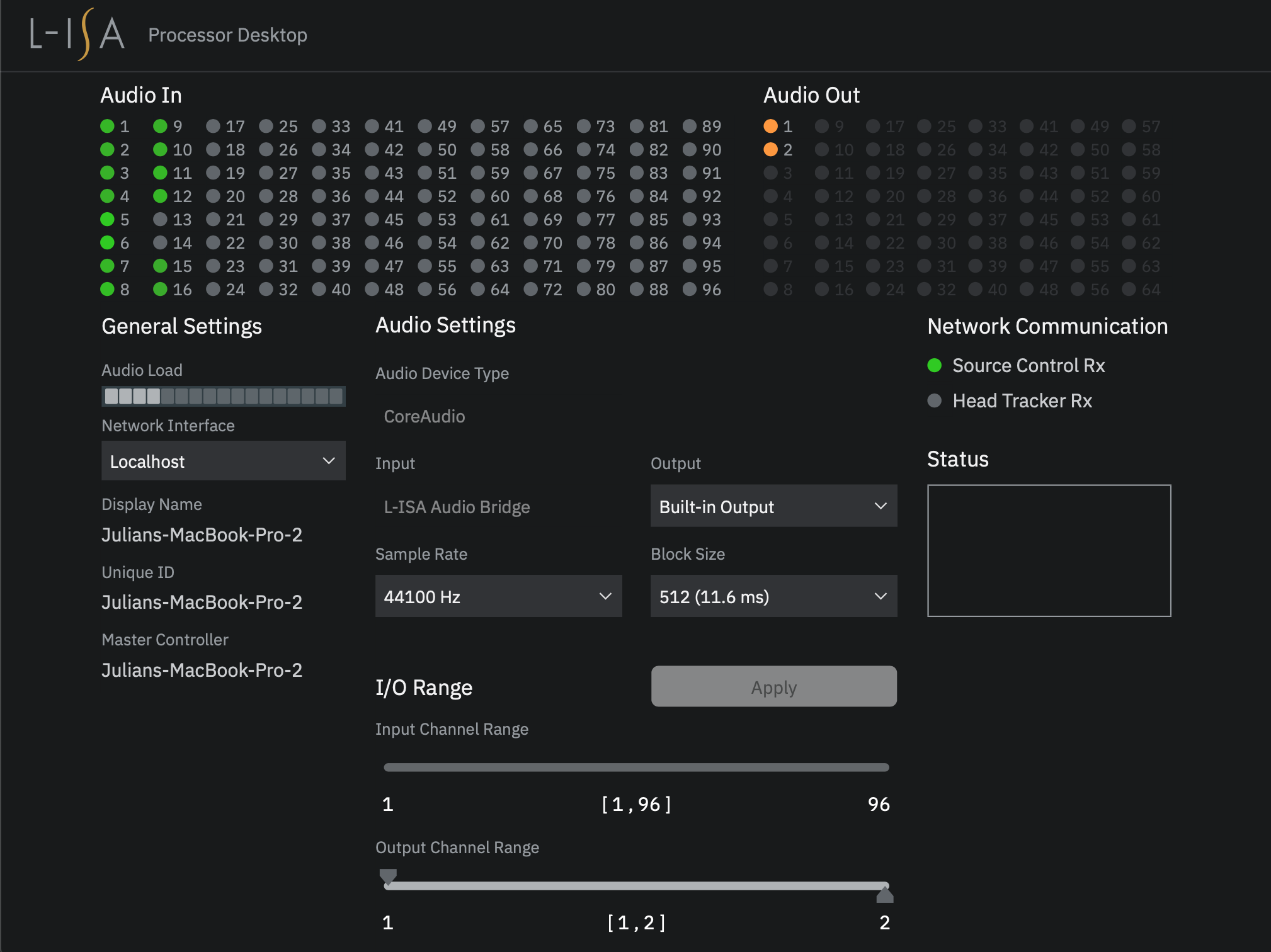The width and height of the screenshot is (1271, 952).
Task: Click Source Control Rx green status dot
Action: point(935,366)
